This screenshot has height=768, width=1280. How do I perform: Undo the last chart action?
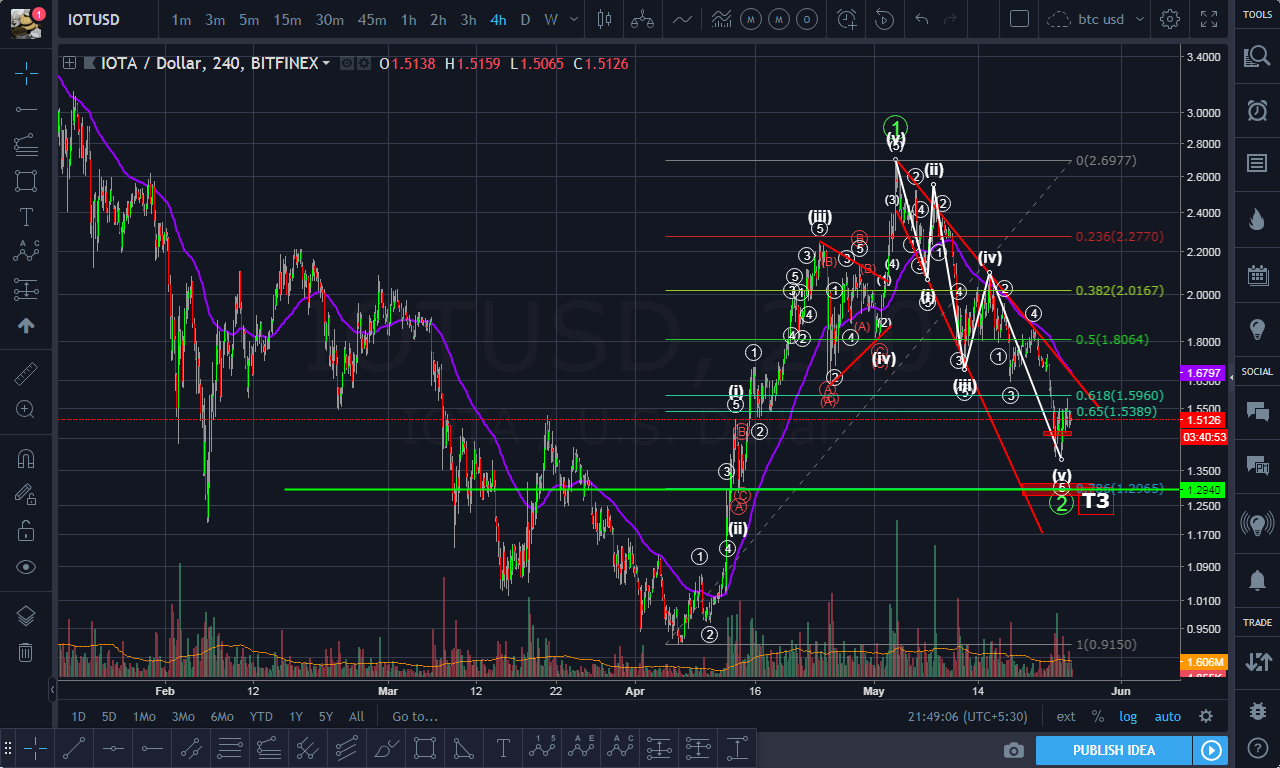click(922, 19)
